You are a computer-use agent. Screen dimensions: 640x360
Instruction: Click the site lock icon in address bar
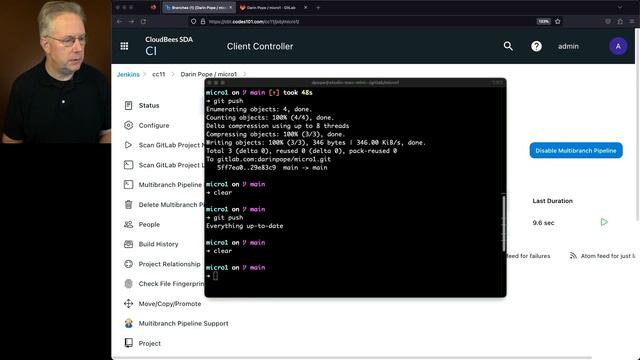203,21
